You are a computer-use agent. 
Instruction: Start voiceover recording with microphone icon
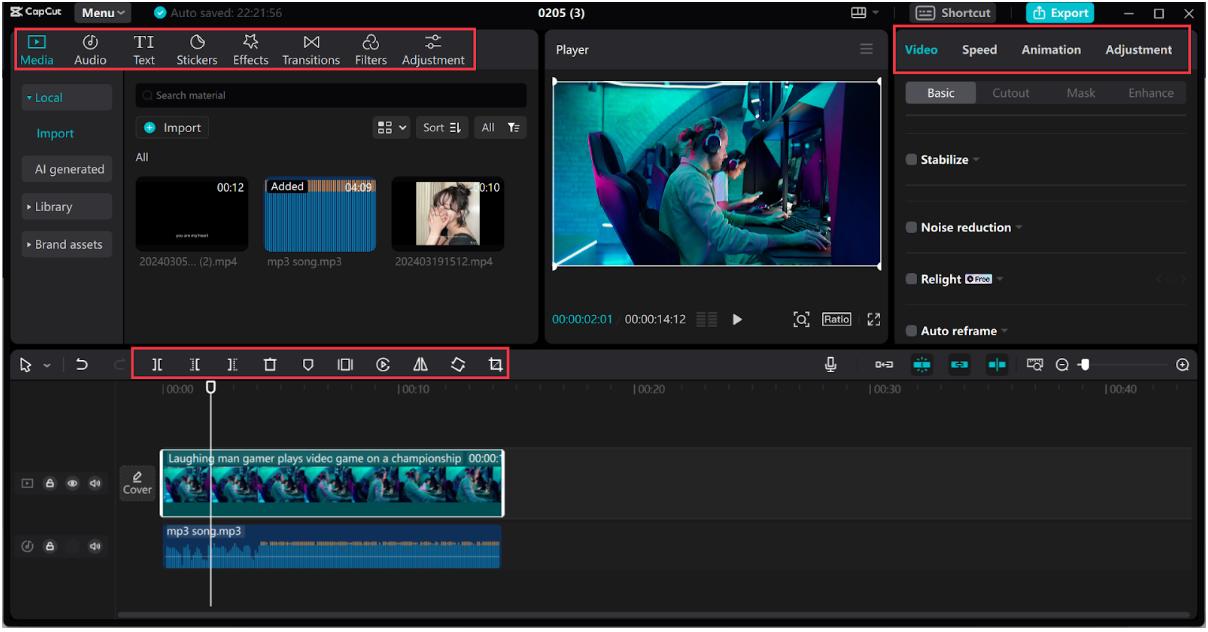tap(830, 365)
